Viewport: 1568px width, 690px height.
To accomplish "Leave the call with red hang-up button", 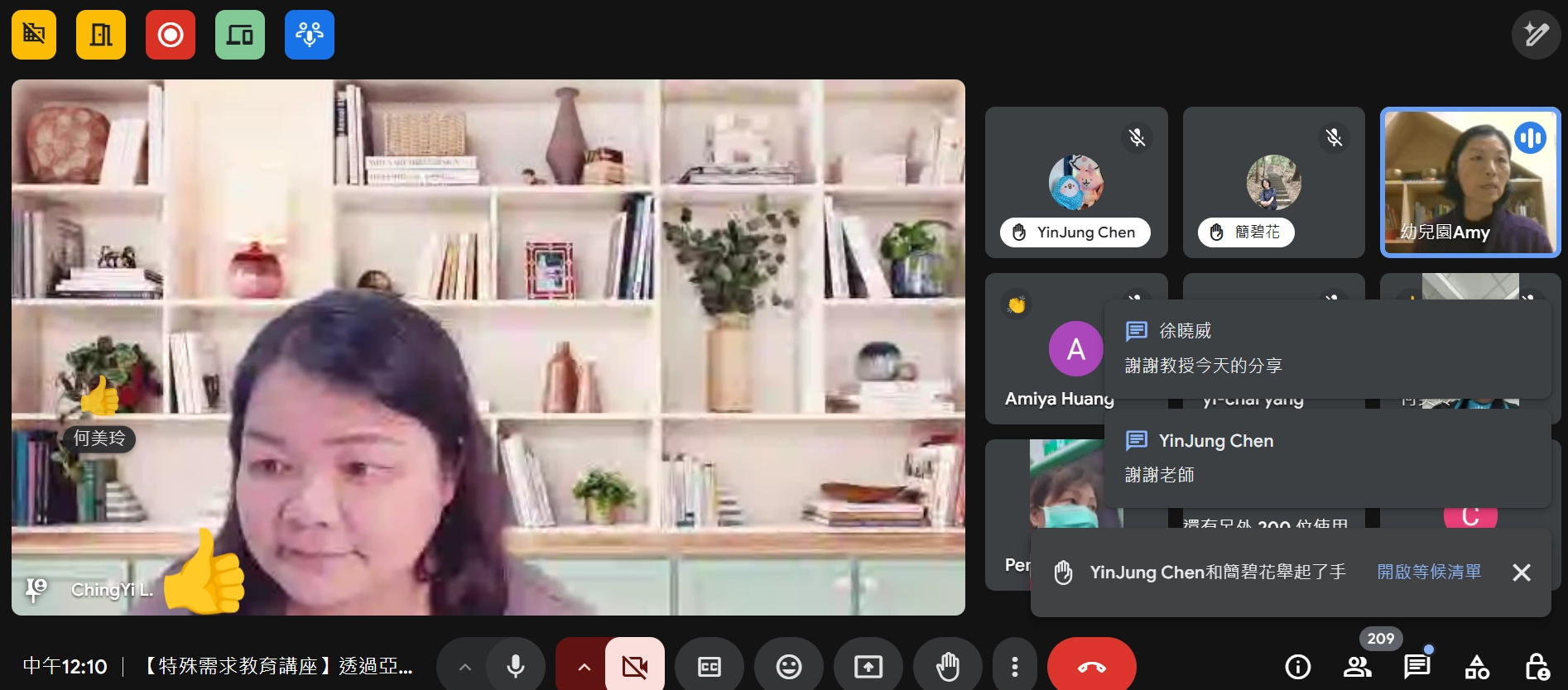I will pos(1091,666).
